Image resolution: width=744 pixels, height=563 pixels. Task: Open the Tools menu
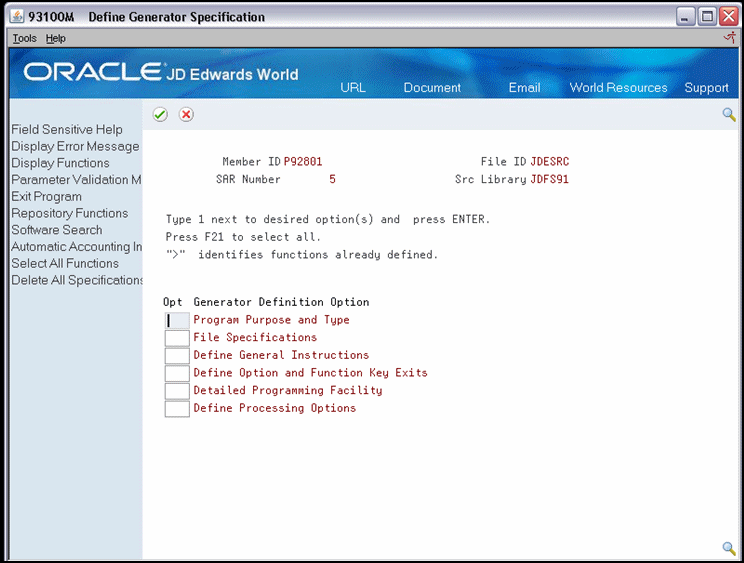tap(24, 38)
